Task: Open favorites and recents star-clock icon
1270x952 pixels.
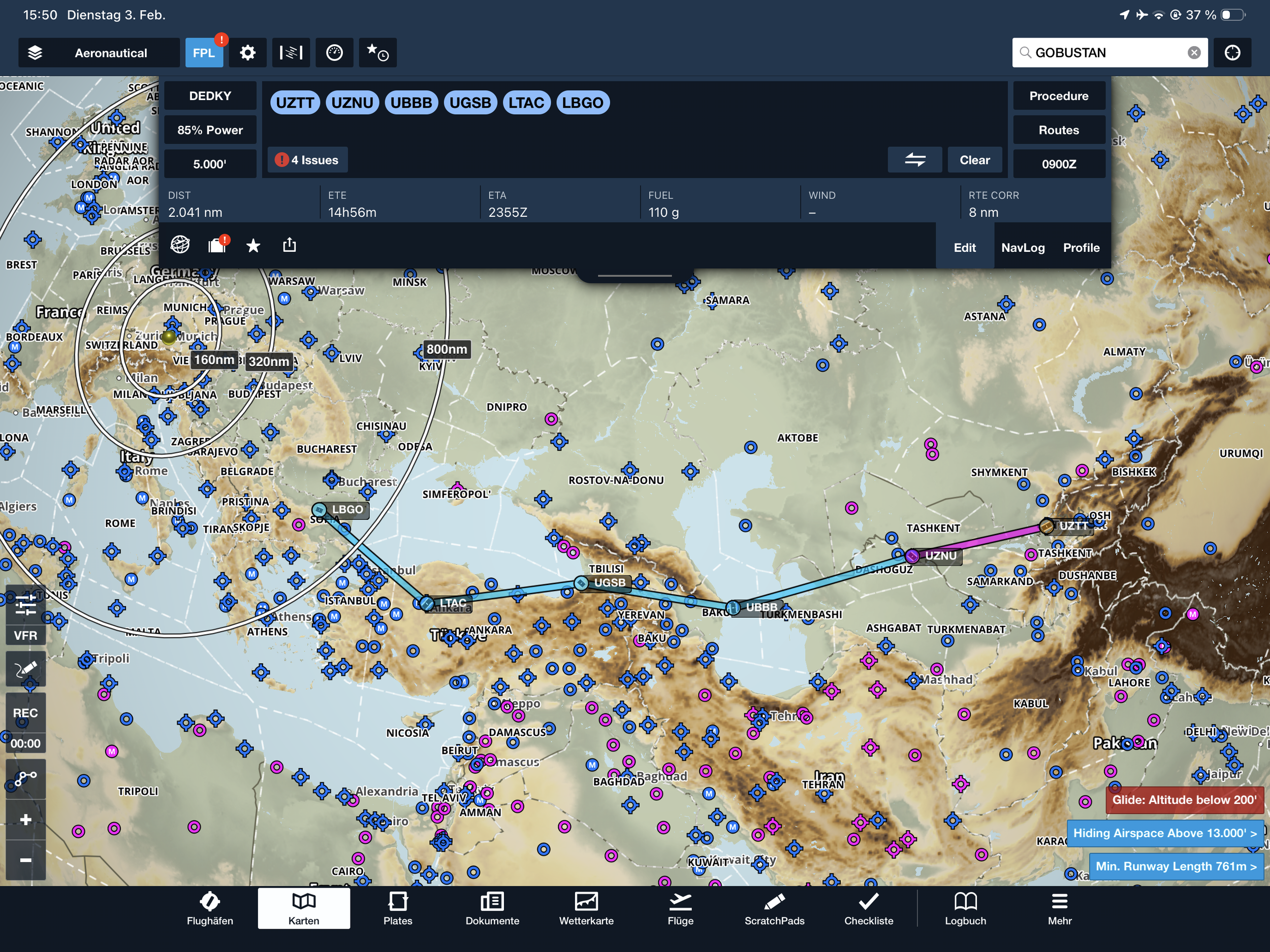Action: (x=377, y=53)
